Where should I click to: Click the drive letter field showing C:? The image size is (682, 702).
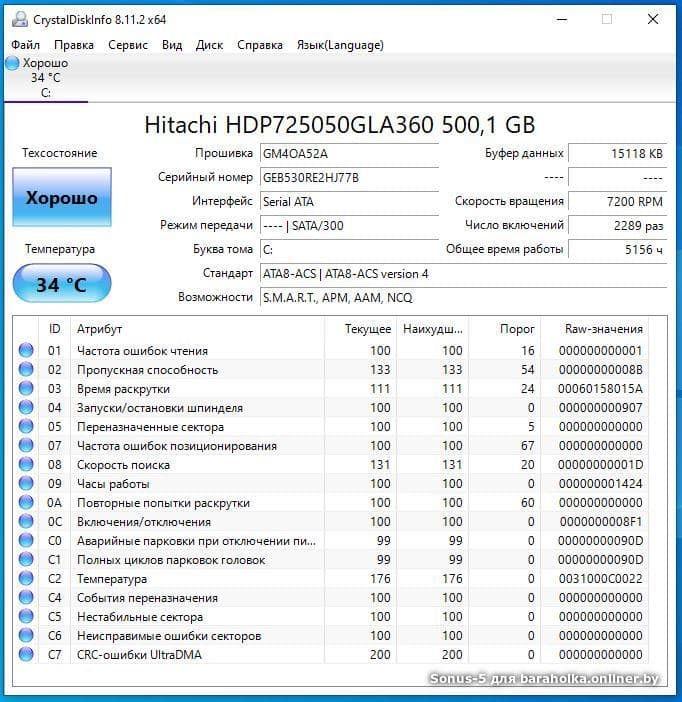click(349, 249)
